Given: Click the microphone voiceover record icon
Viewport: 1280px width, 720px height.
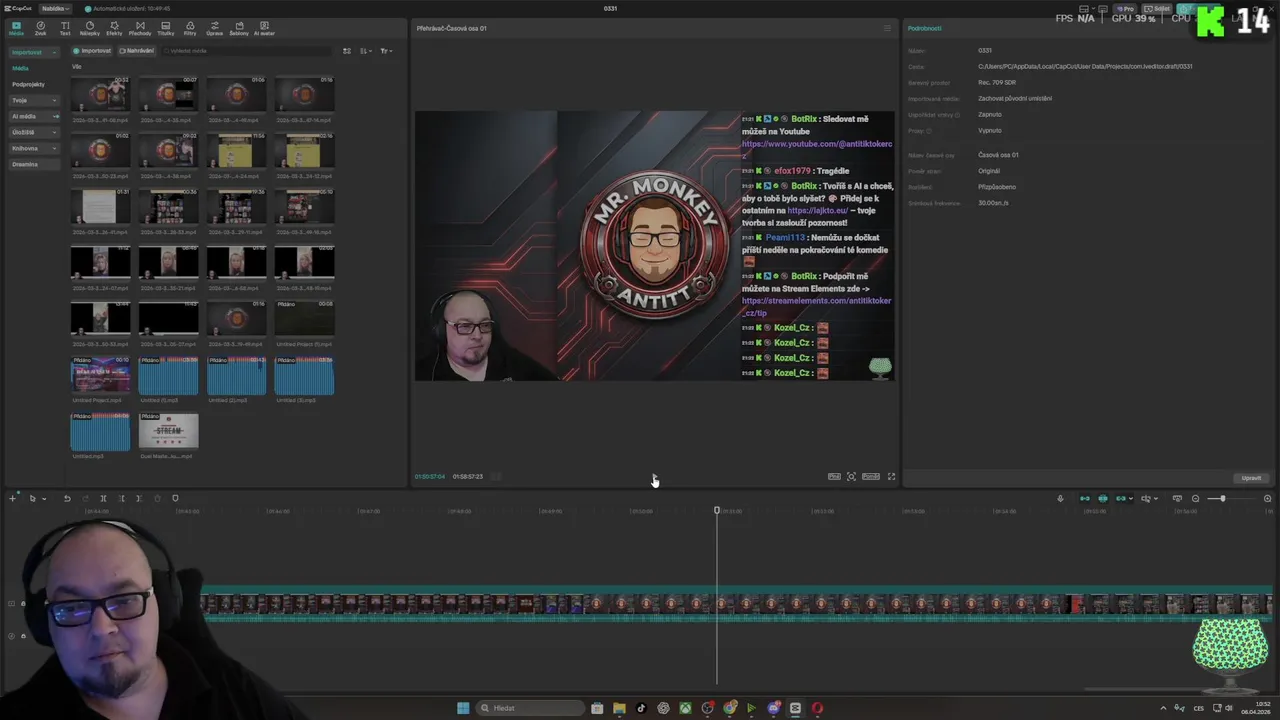Looking at the screenshot, I should pos(1061,498).
